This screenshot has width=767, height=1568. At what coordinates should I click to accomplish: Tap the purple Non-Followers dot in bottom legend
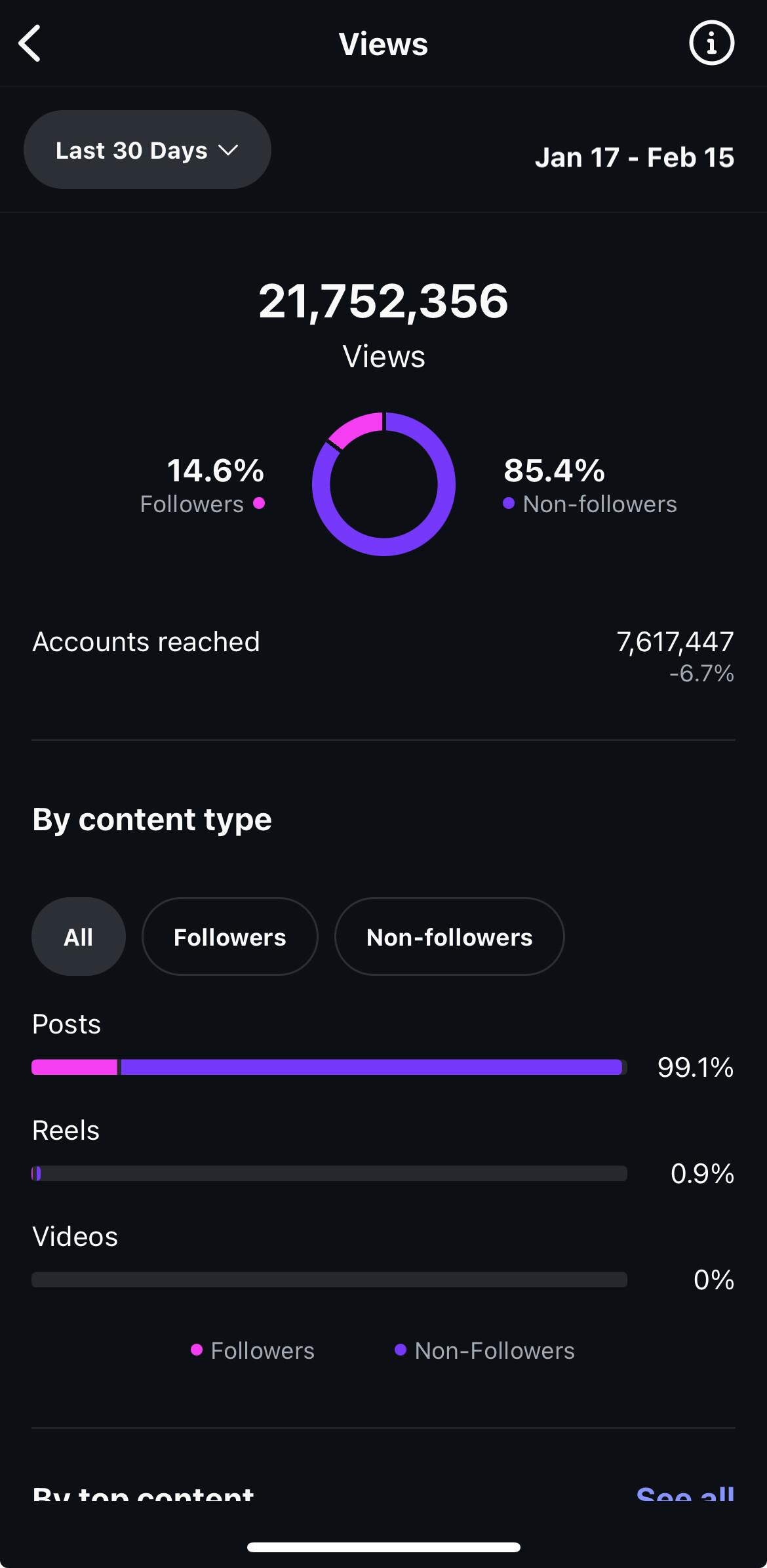point(401,1350)
